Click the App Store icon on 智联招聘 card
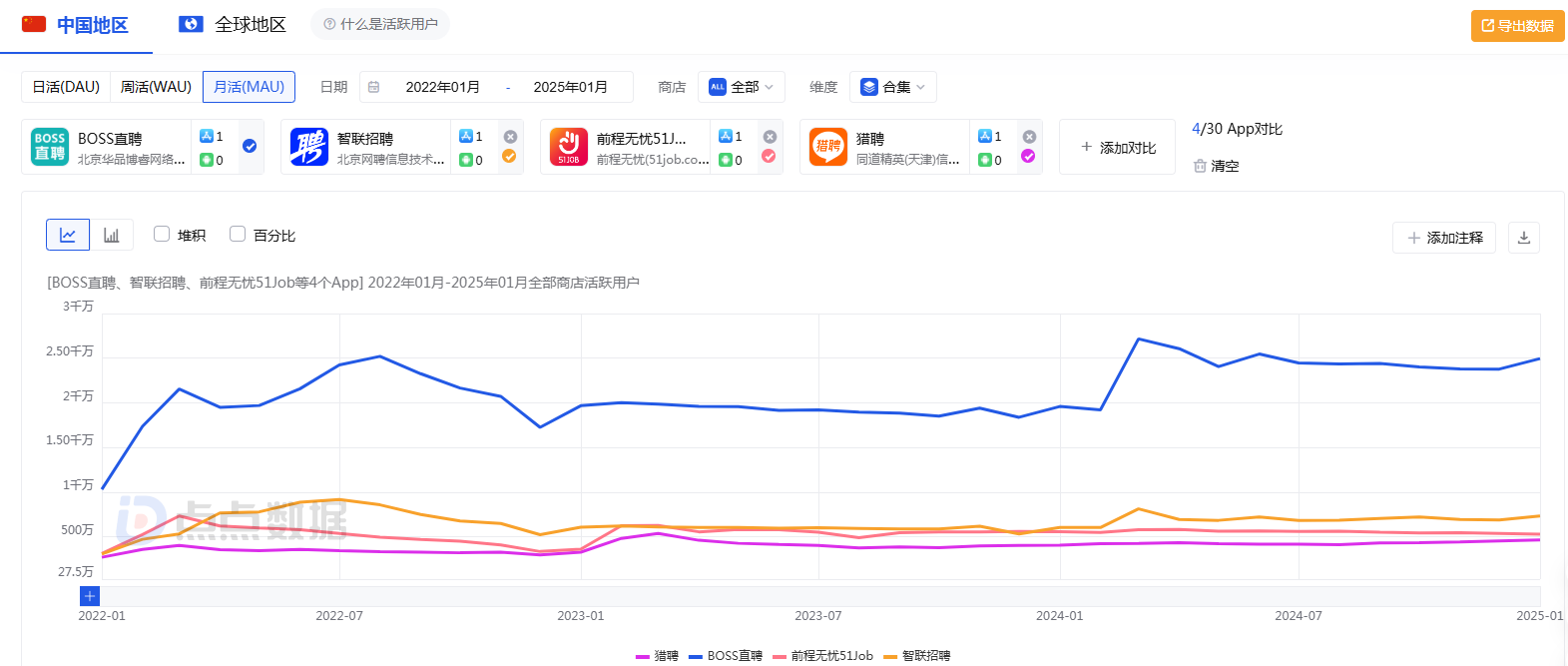The image size is (1568, 666). coord(466,136)
